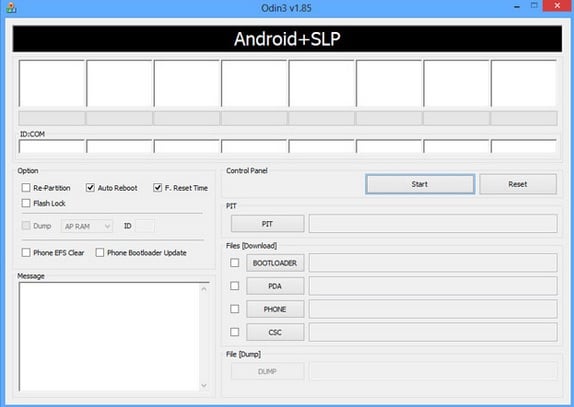
Task: Enable the Re-Partition checkbox
Action: tap(26, 188)
